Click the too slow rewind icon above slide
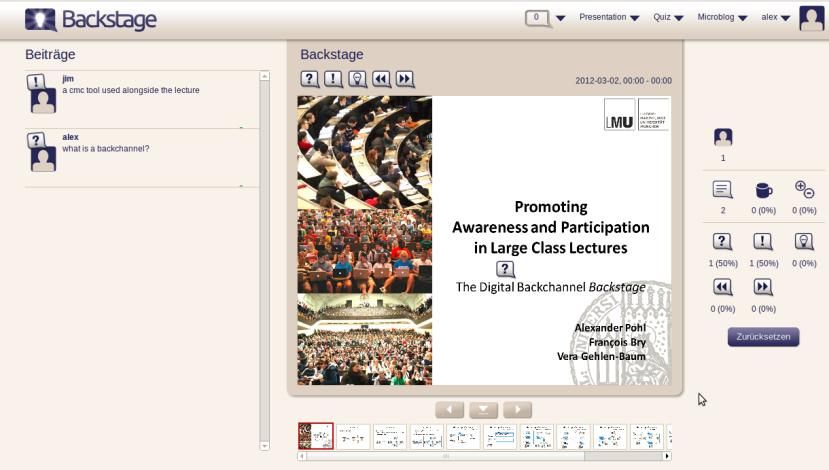Screen dimensions: 829x470 click(381, 79)
